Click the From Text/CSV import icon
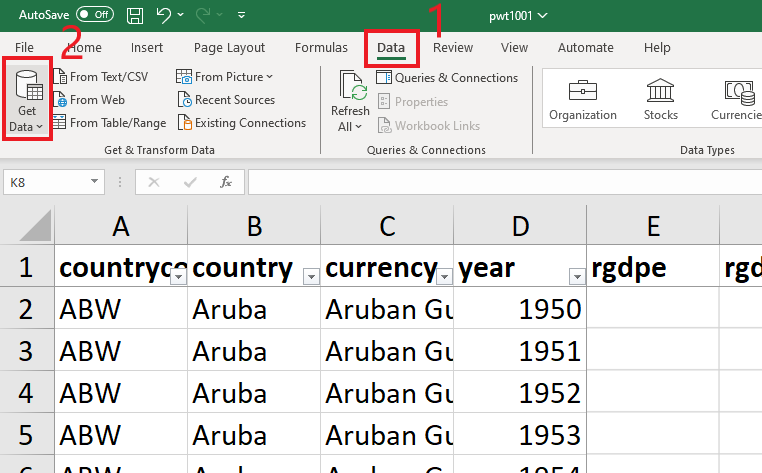 [x=60, y=77]
